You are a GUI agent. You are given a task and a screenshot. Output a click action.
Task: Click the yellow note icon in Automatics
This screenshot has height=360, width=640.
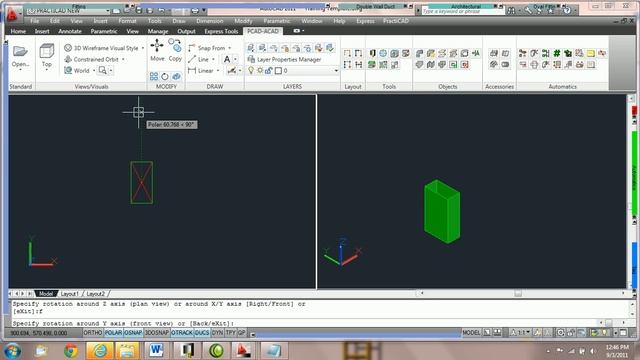tap(591, 53)
